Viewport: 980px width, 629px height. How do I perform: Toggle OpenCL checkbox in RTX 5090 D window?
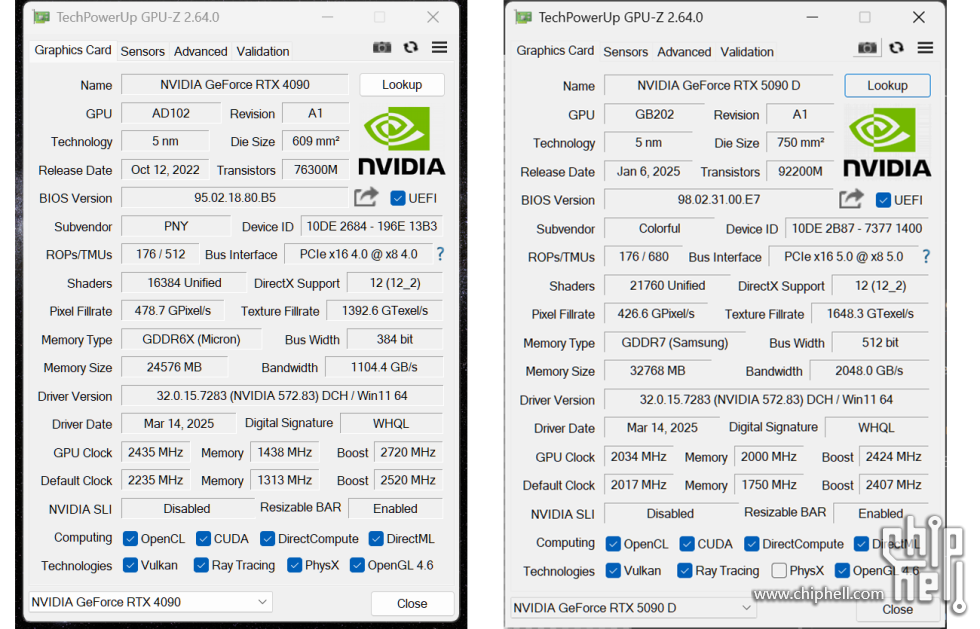613,544
